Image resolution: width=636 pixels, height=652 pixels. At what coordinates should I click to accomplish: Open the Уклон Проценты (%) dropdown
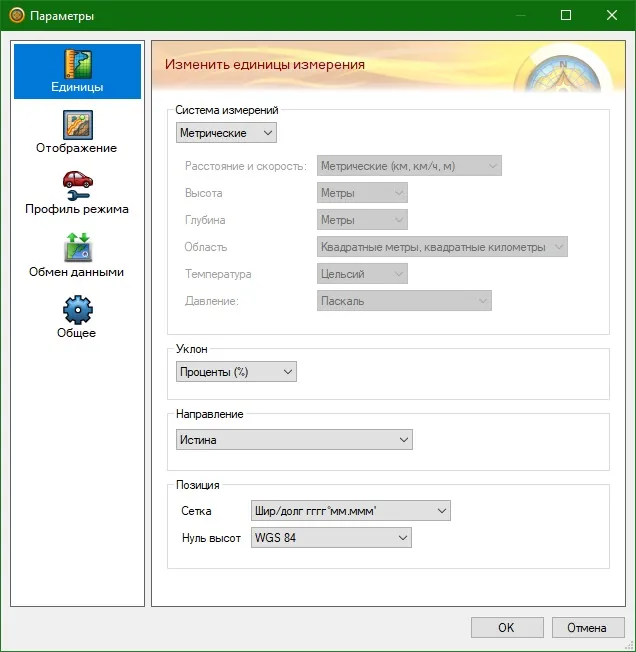coord(236,372)
